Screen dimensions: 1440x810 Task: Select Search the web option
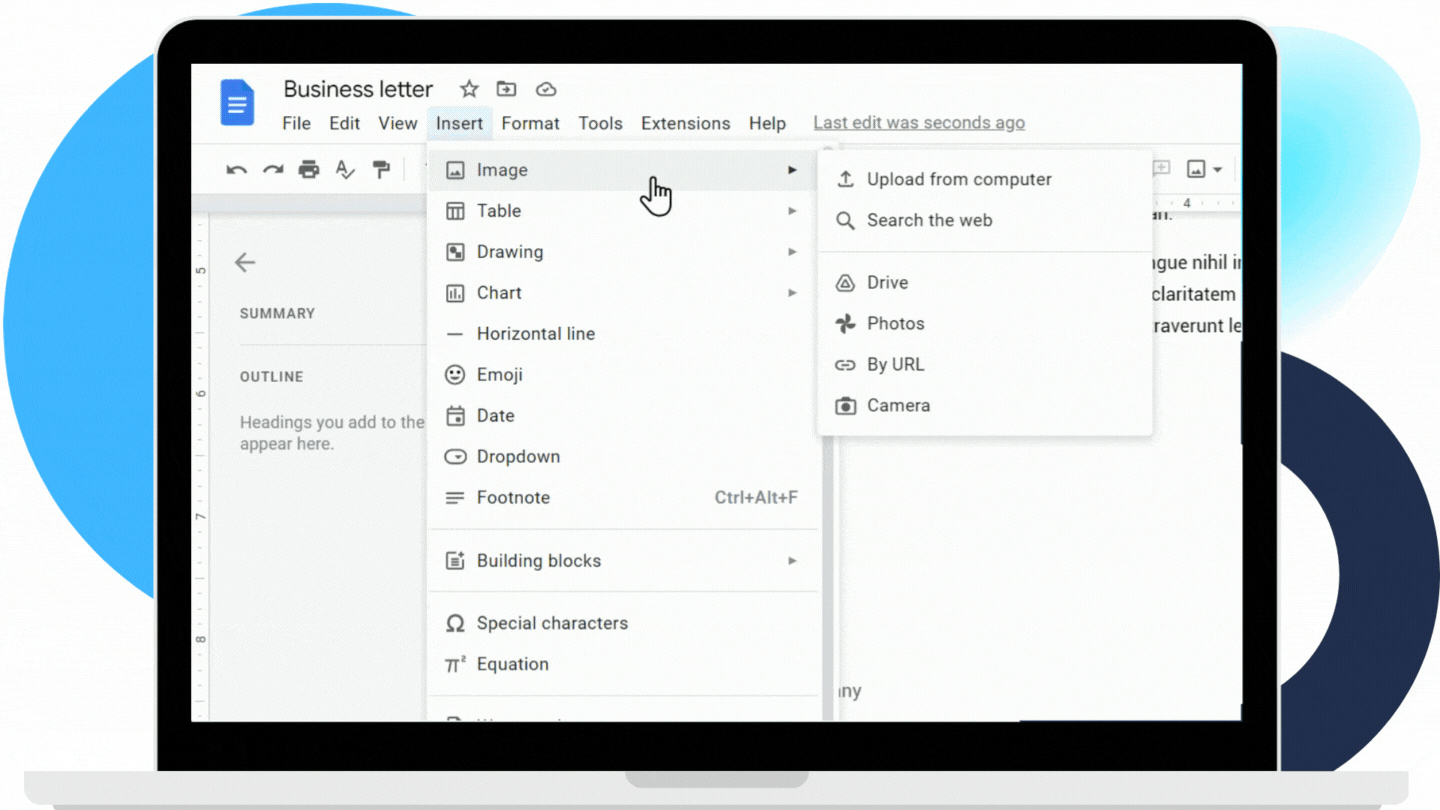[929, 220]
